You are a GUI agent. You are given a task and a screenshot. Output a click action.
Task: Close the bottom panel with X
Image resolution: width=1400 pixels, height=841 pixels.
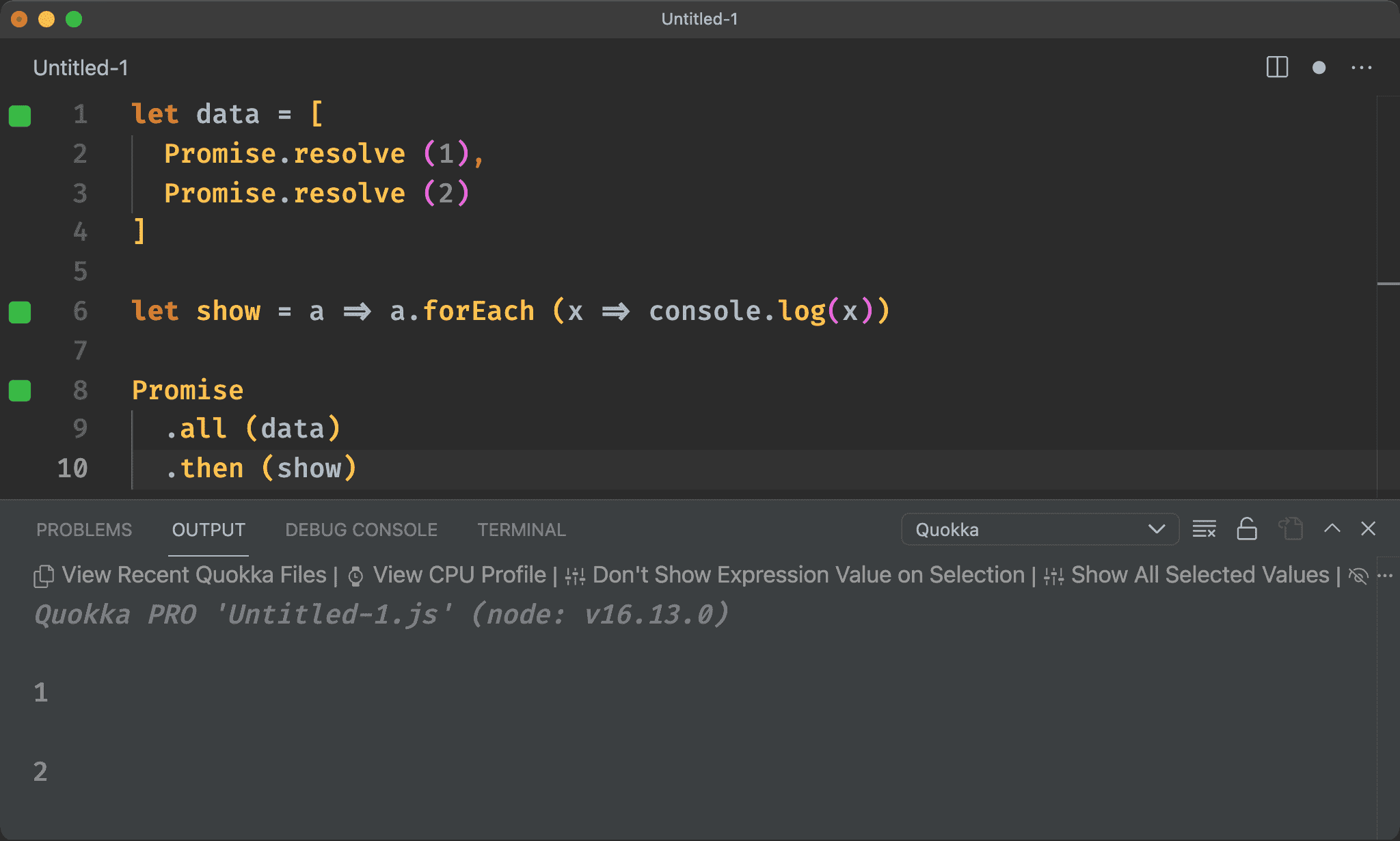point(1368,529)
